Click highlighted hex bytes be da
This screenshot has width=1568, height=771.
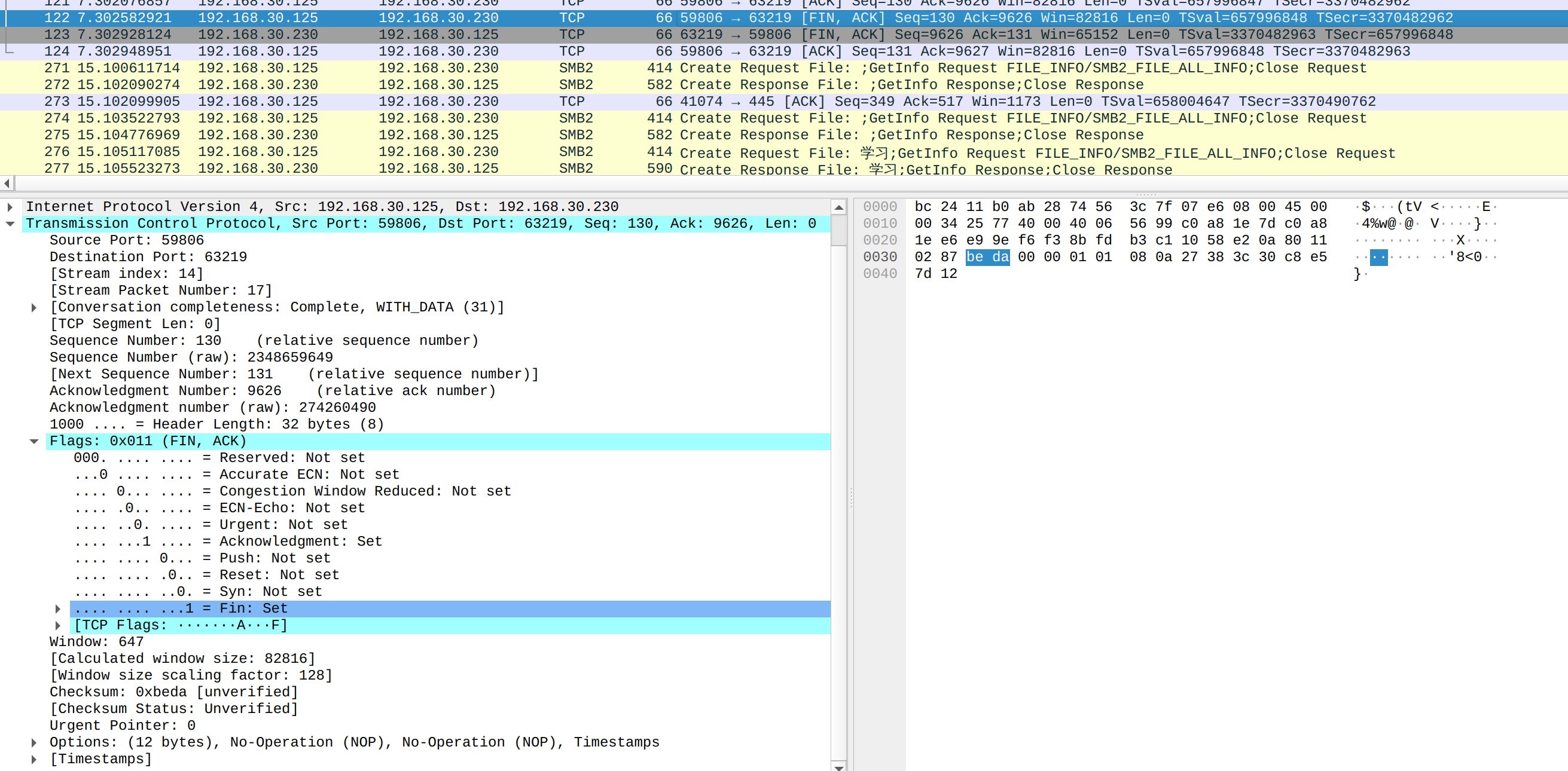point(987,257)
